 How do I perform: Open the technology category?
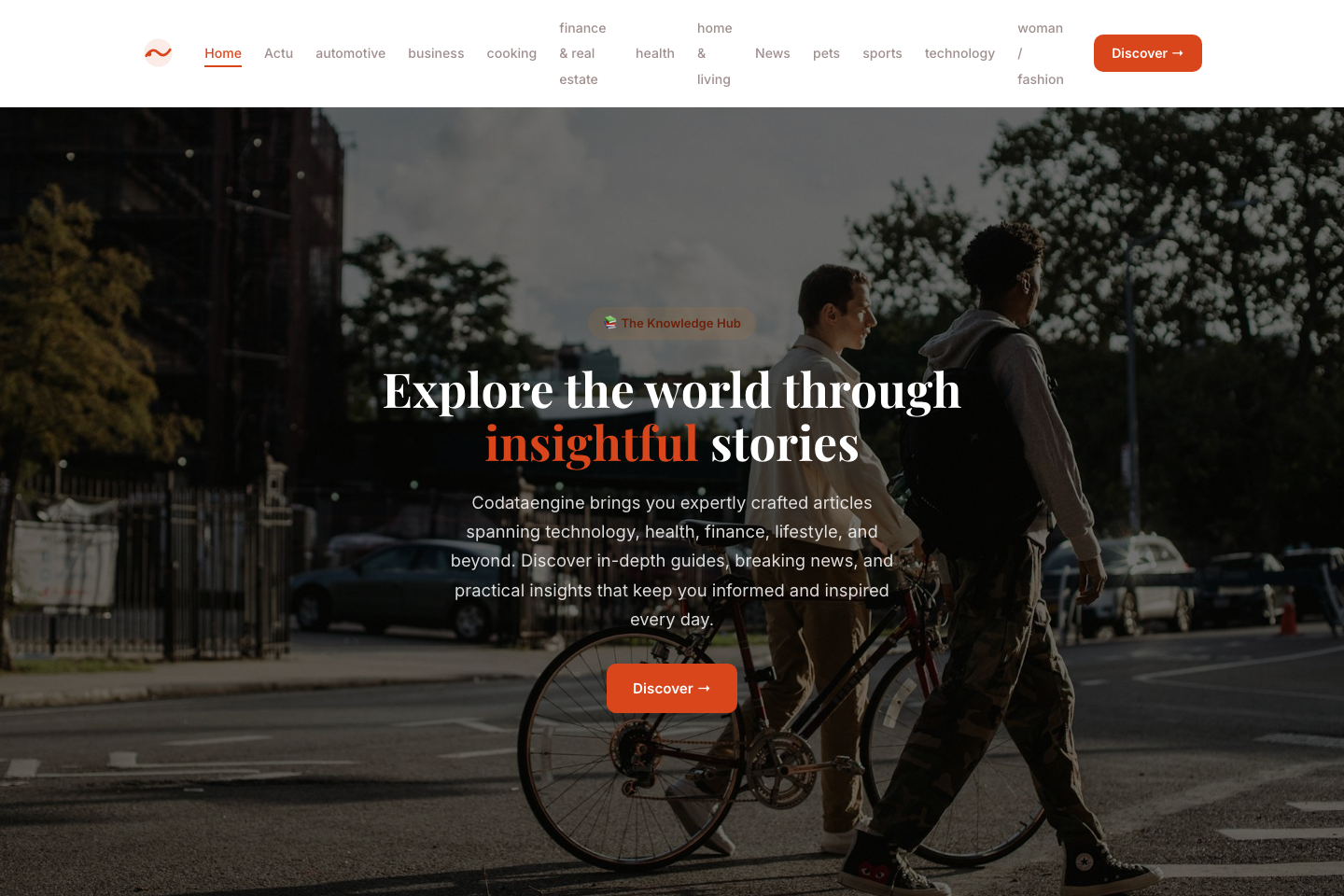click(x=959, y=53)
